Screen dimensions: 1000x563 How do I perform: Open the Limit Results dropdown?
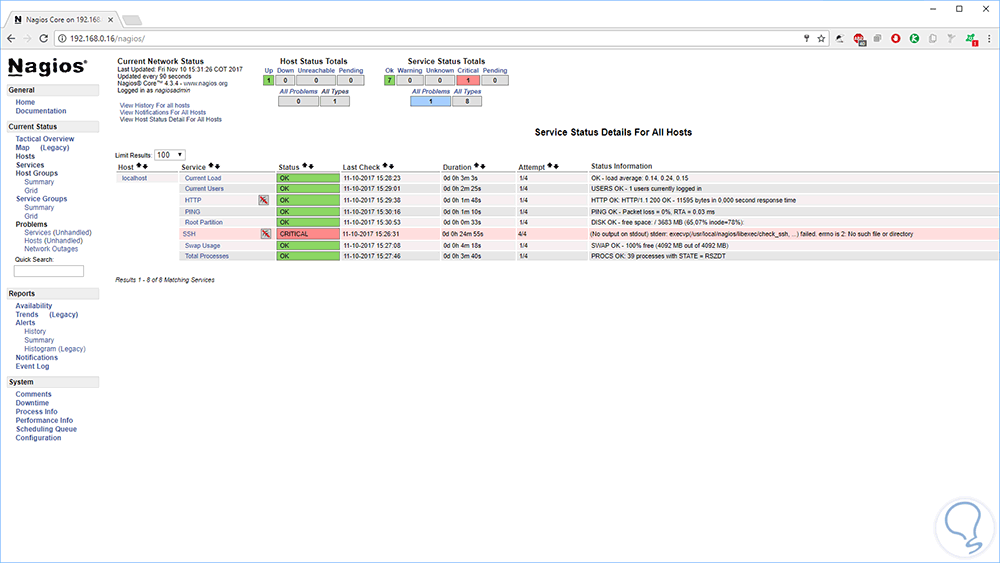click(x=170, y=155)
